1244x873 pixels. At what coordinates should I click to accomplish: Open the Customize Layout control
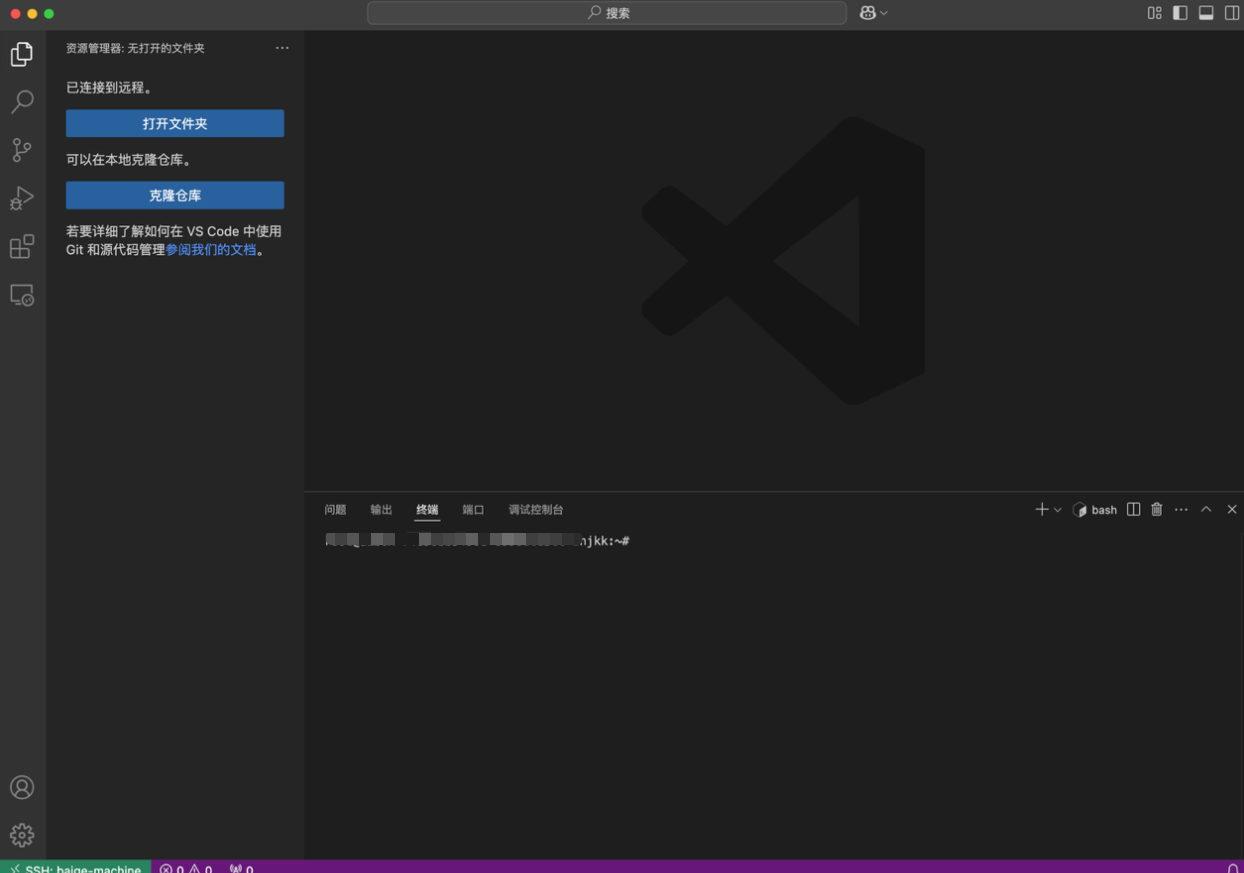point(1154,13)
